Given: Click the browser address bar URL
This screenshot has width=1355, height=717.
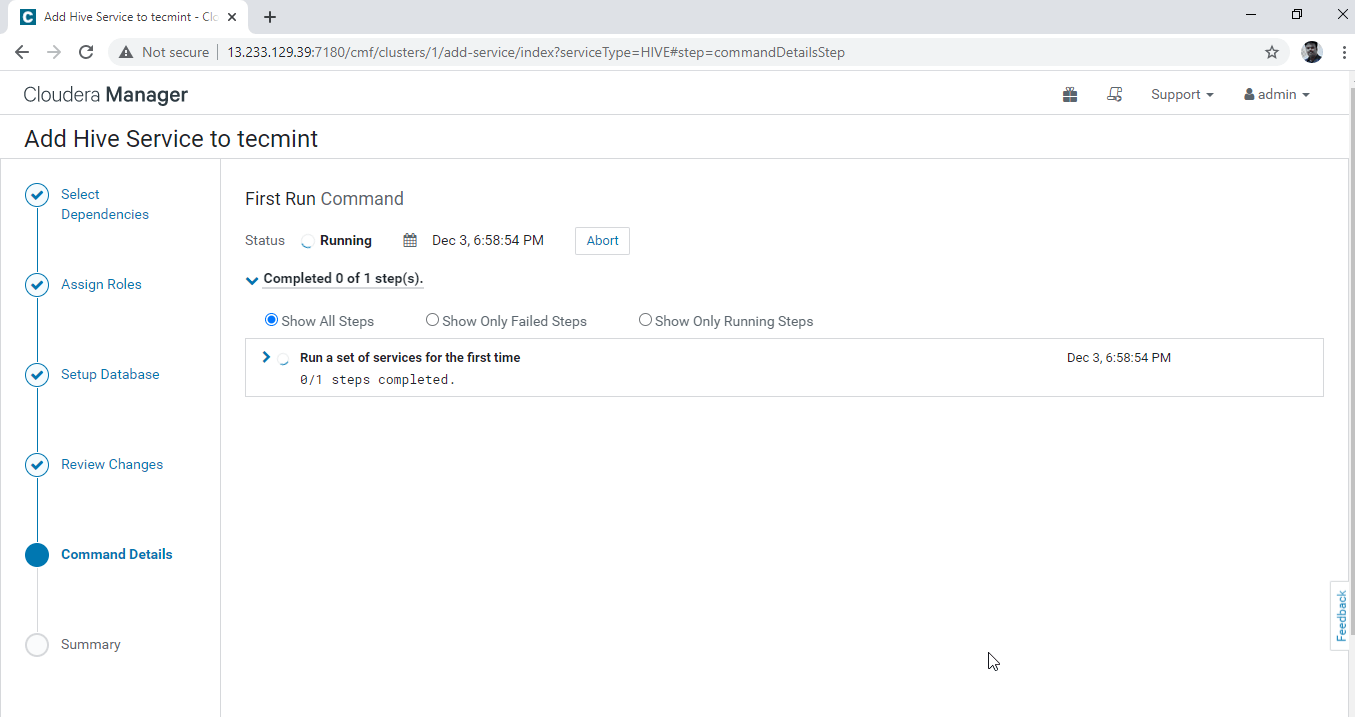Looking at the screenshot, I should point(536,52).
